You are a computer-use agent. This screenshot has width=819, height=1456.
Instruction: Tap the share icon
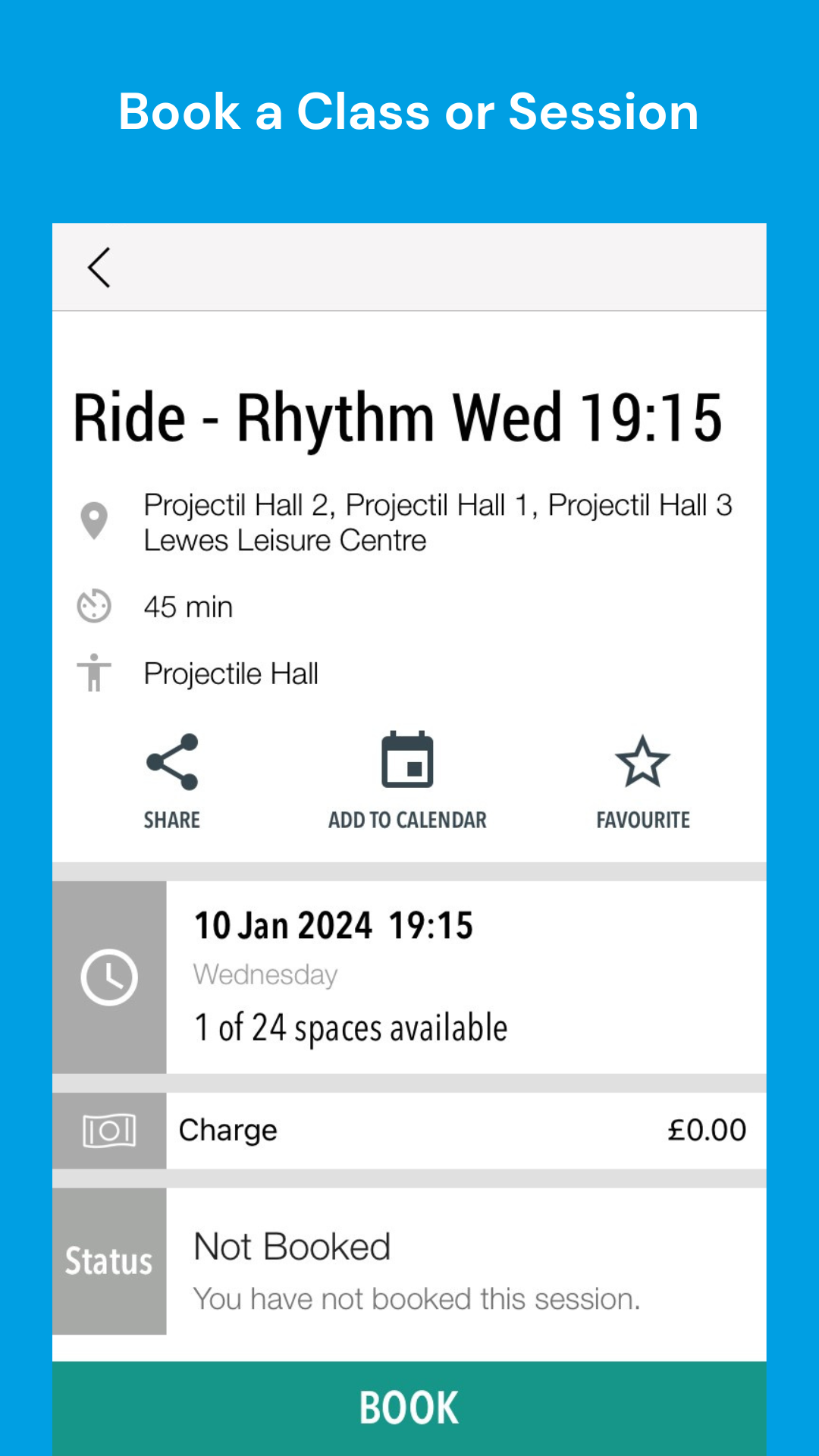[x=172, y=762]
